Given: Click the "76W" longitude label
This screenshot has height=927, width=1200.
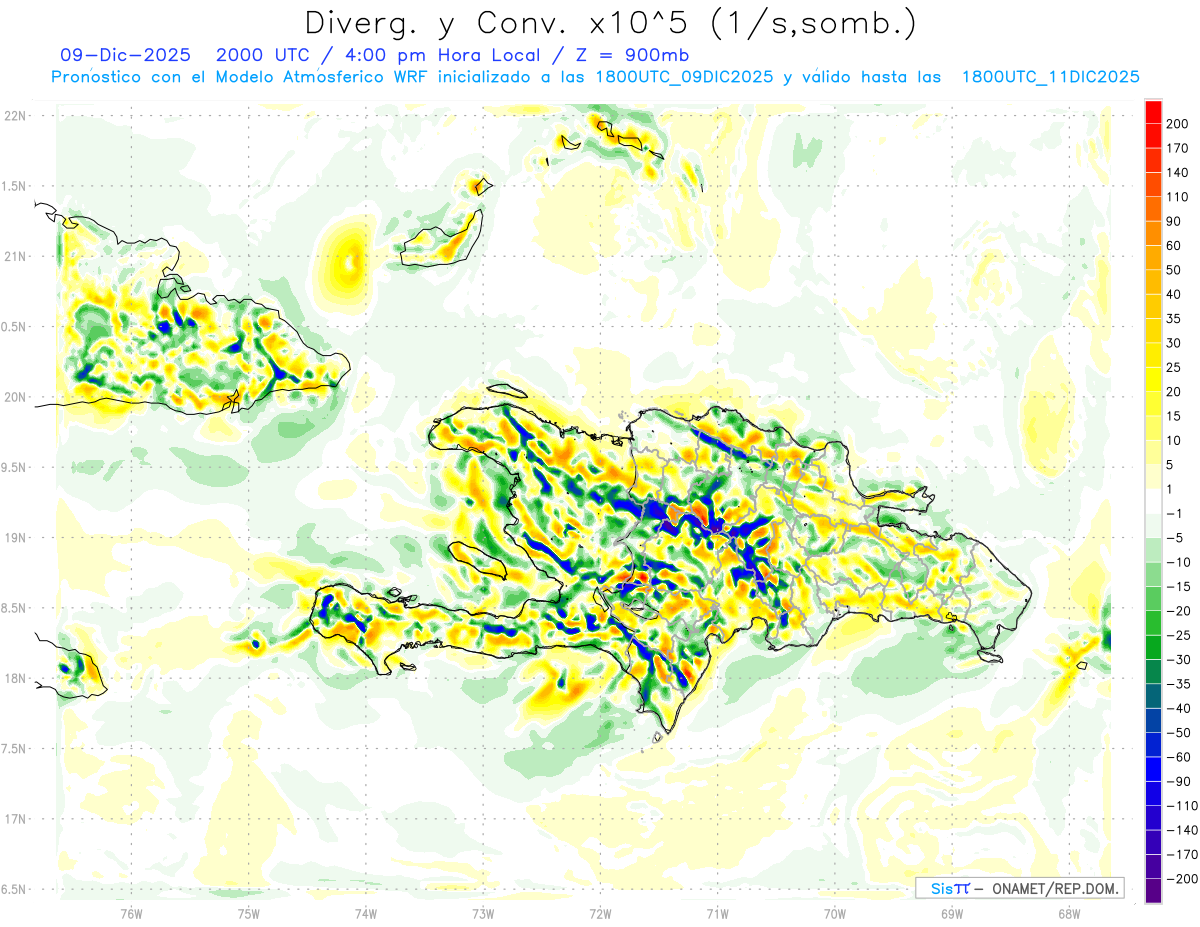Looking at the screenshot, I should 132,913.
